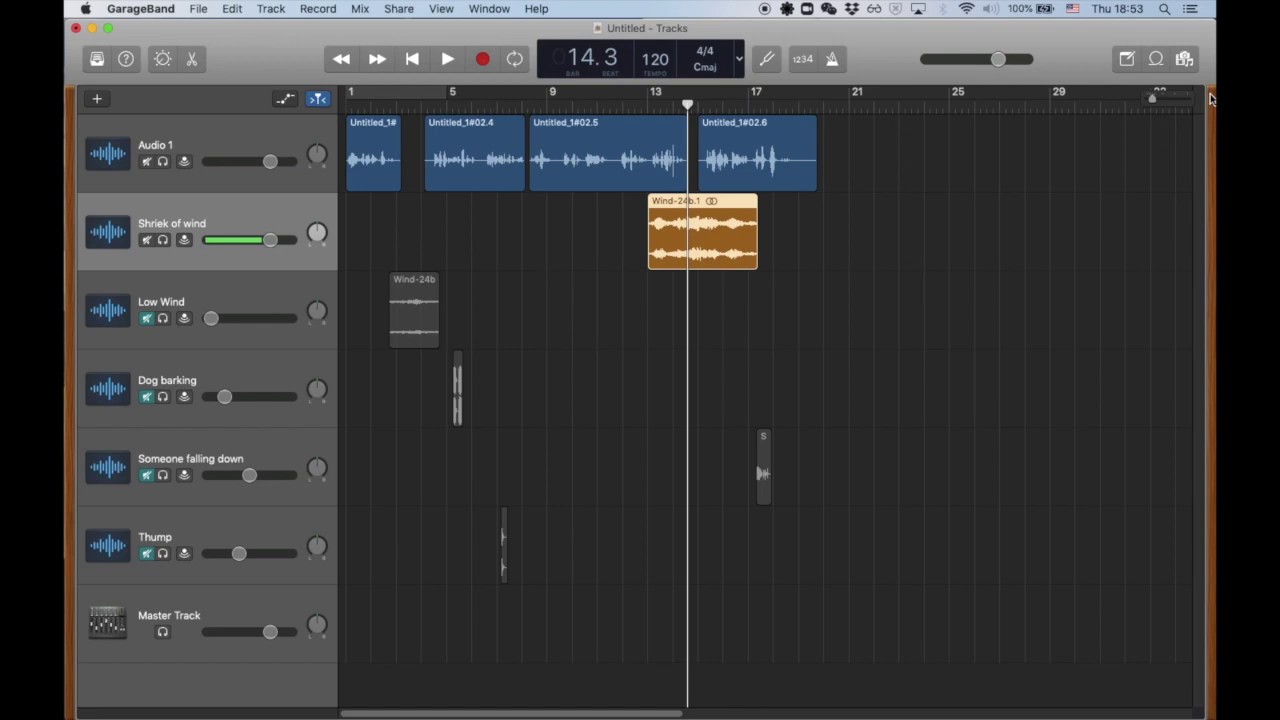Click the Rewind button
The image size is (1280, 720).
click(x=341, y=59)
